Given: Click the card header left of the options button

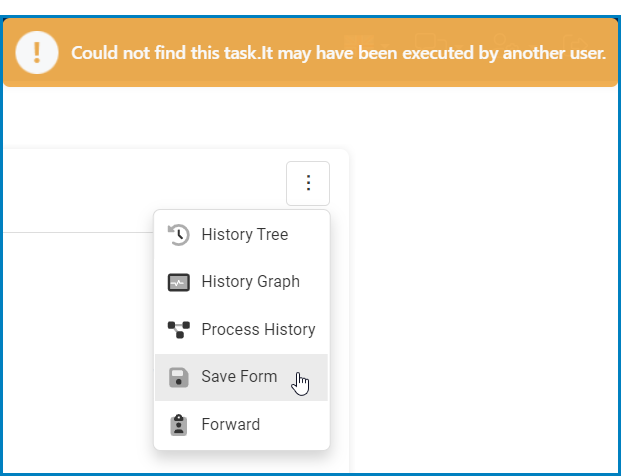Looking at the screenshot, I should tap(140, 185).
